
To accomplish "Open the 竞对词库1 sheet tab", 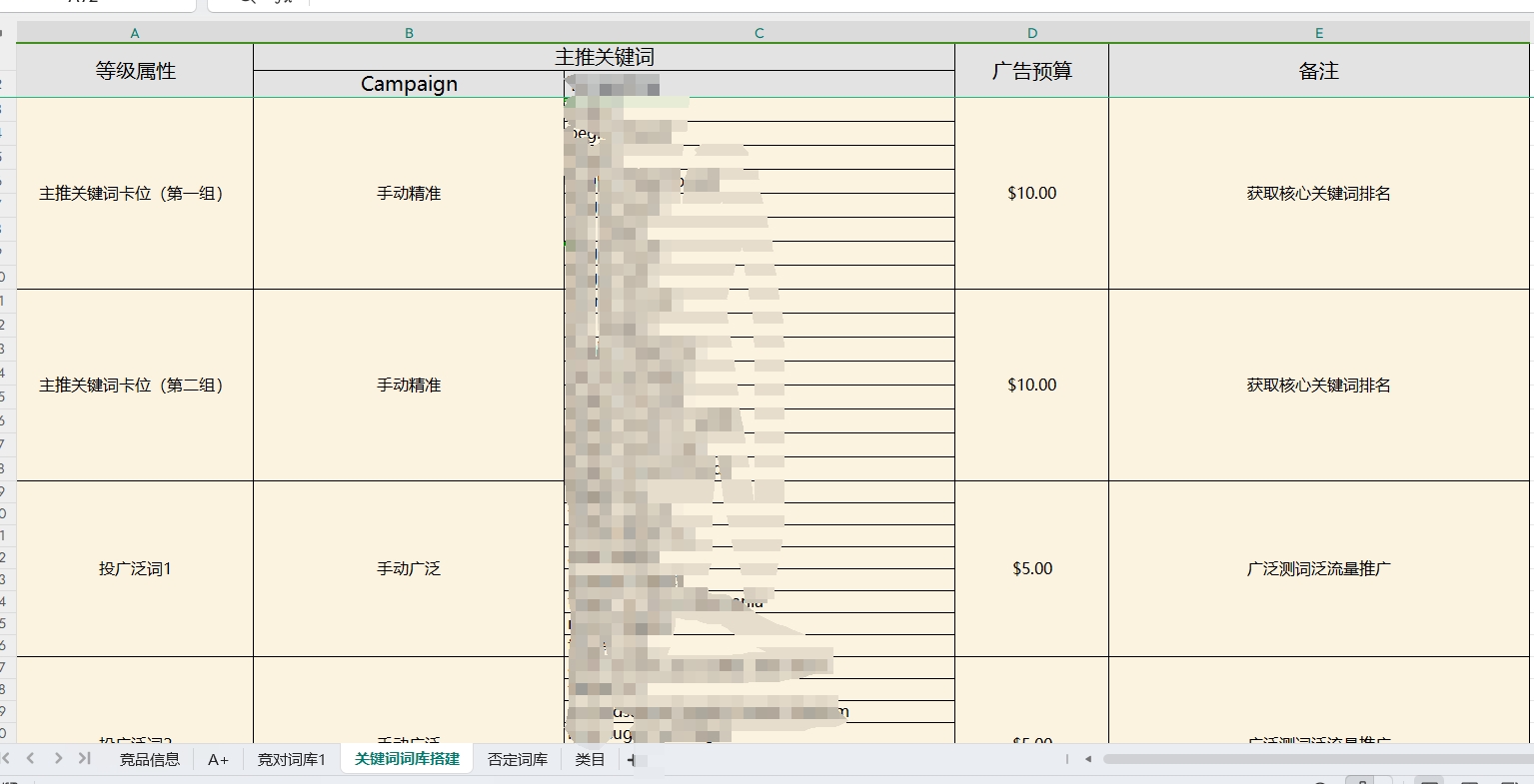I will click(x=292, y=759).
